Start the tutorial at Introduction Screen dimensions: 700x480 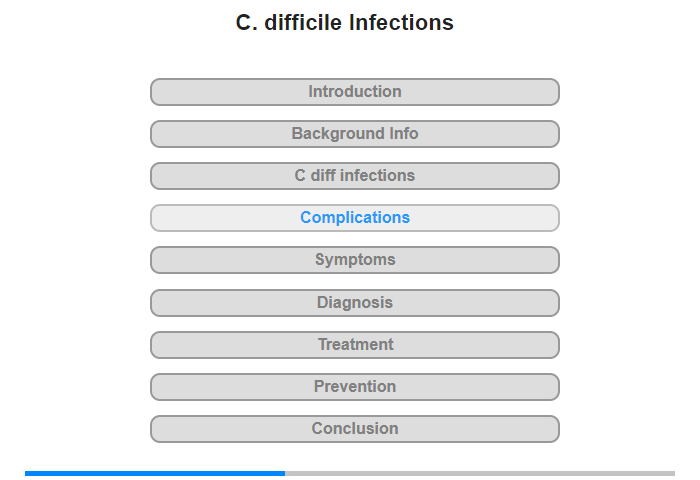pyautogui.click(x=354, y=92)
